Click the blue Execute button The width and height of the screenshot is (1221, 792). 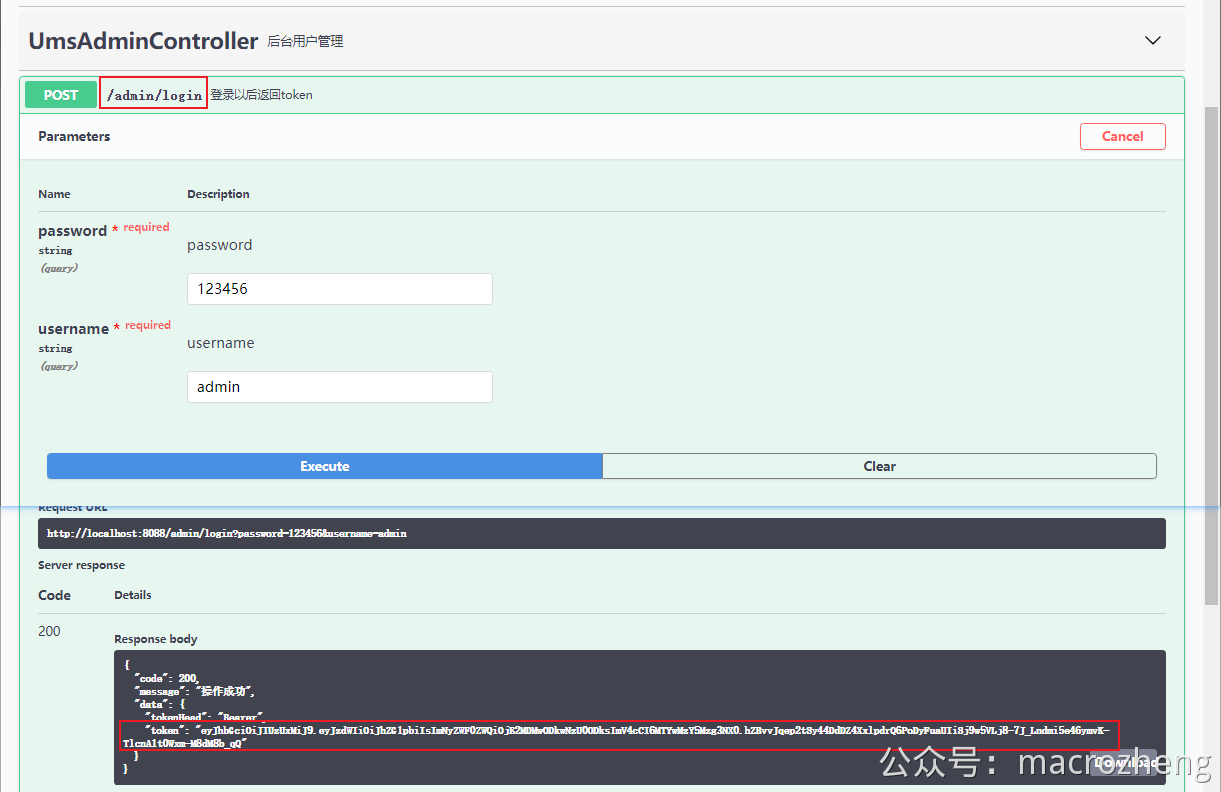(x=325, y=466)
